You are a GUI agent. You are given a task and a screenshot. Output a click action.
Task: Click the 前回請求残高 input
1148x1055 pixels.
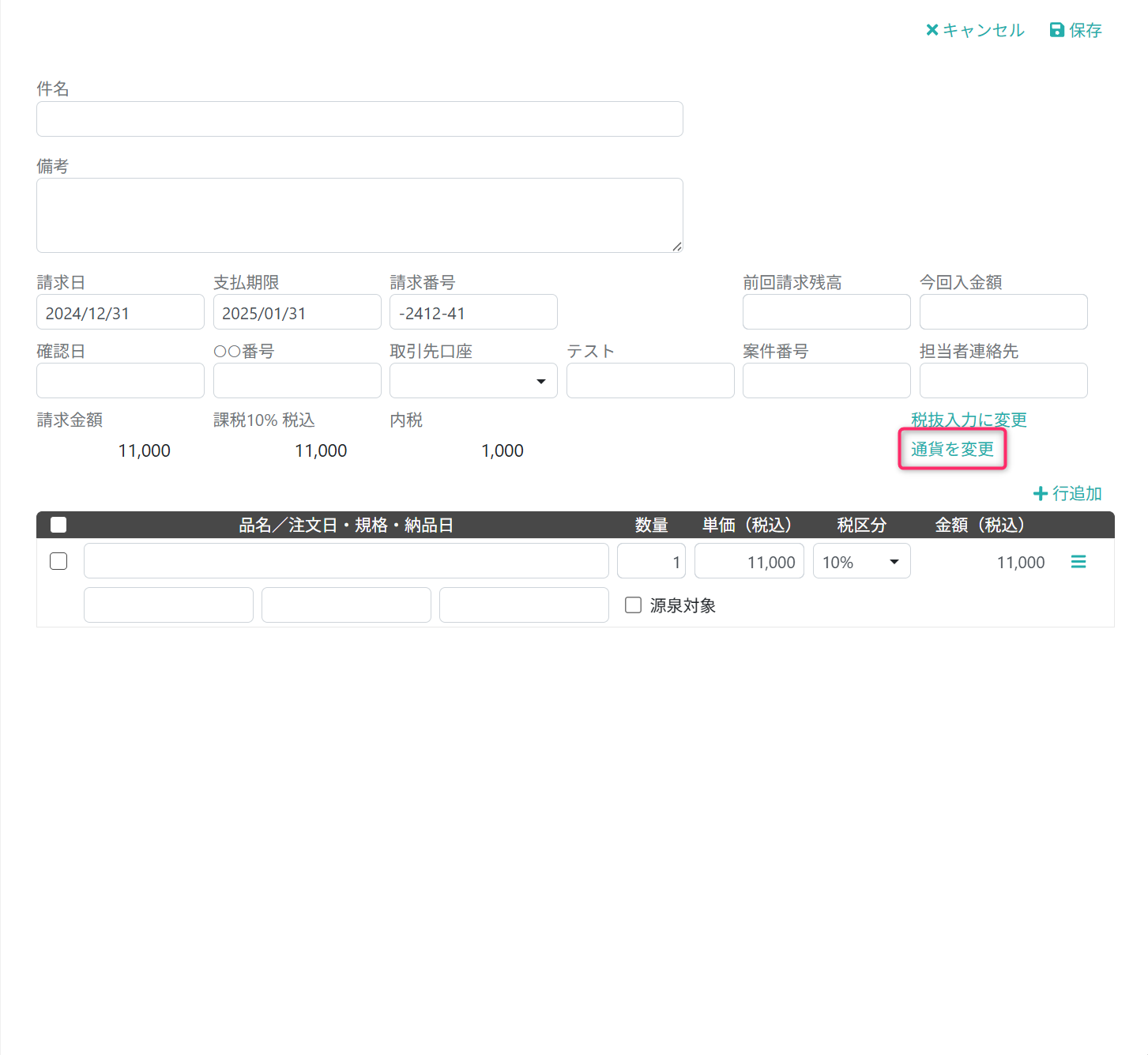826,312
